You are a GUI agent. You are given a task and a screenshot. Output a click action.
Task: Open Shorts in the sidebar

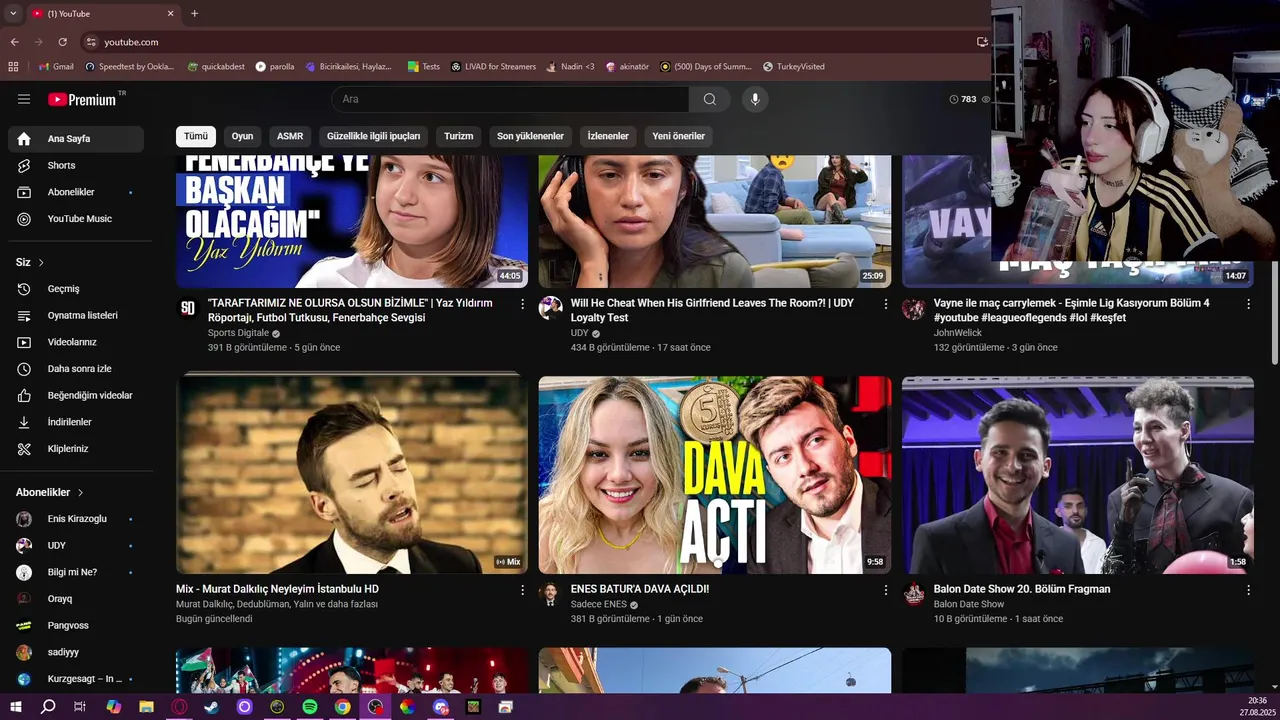[76, 165]
